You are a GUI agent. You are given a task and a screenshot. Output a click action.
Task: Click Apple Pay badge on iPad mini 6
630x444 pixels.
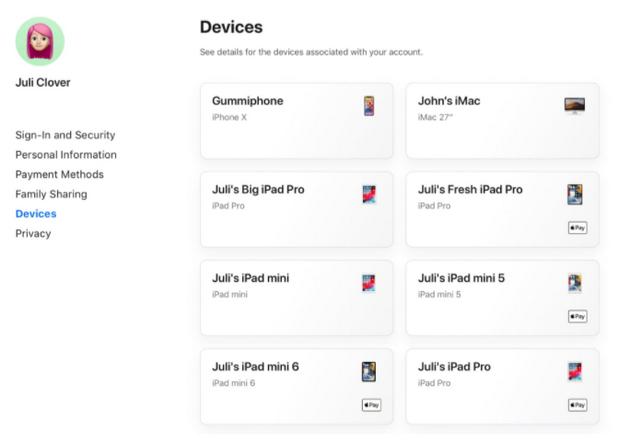tap(371, 405)
